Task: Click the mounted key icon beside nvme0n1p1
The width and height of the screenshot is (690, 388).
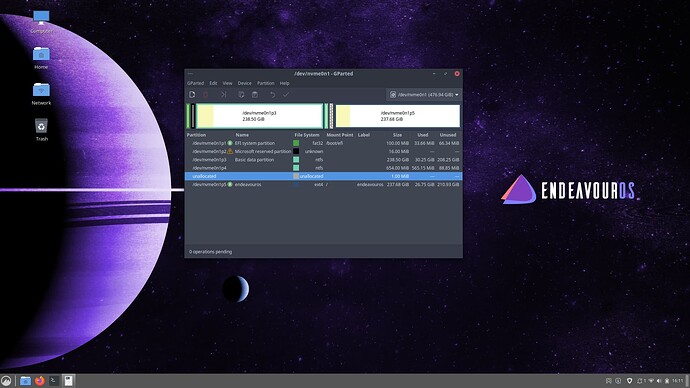Action: pyautogui.click(x=230, y=143)
